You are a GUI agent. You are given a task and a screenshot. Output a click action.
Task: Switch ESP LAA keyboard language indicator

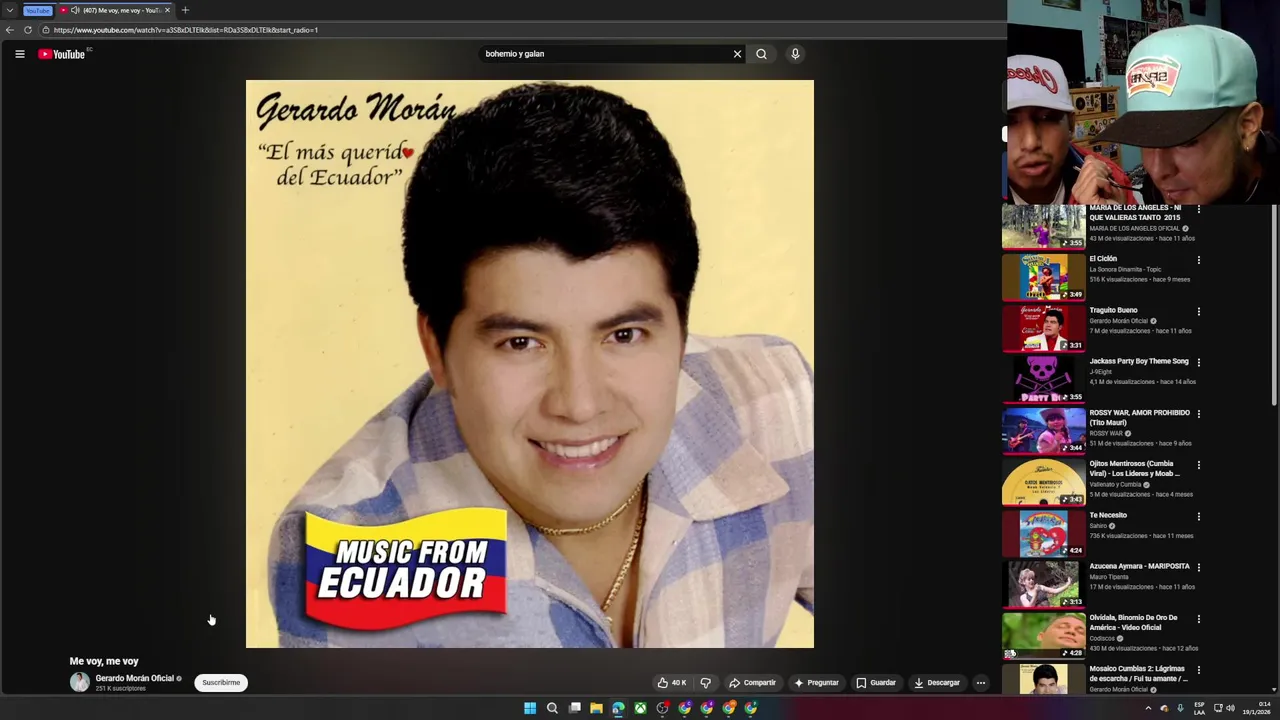(1199, 708)
